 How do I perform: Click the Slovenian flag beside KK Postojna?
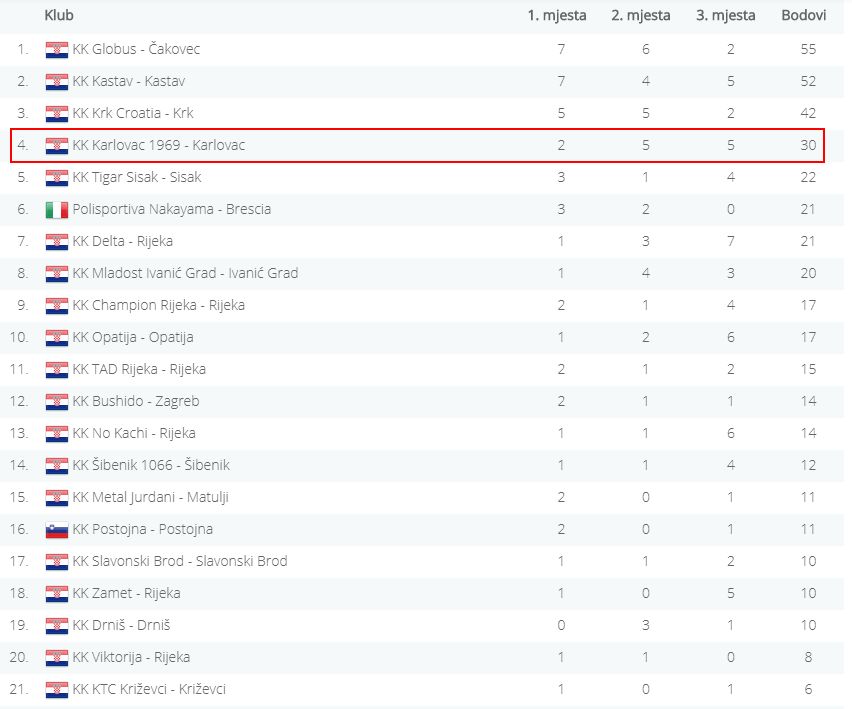pyautogui.click(x=56, y=529)
